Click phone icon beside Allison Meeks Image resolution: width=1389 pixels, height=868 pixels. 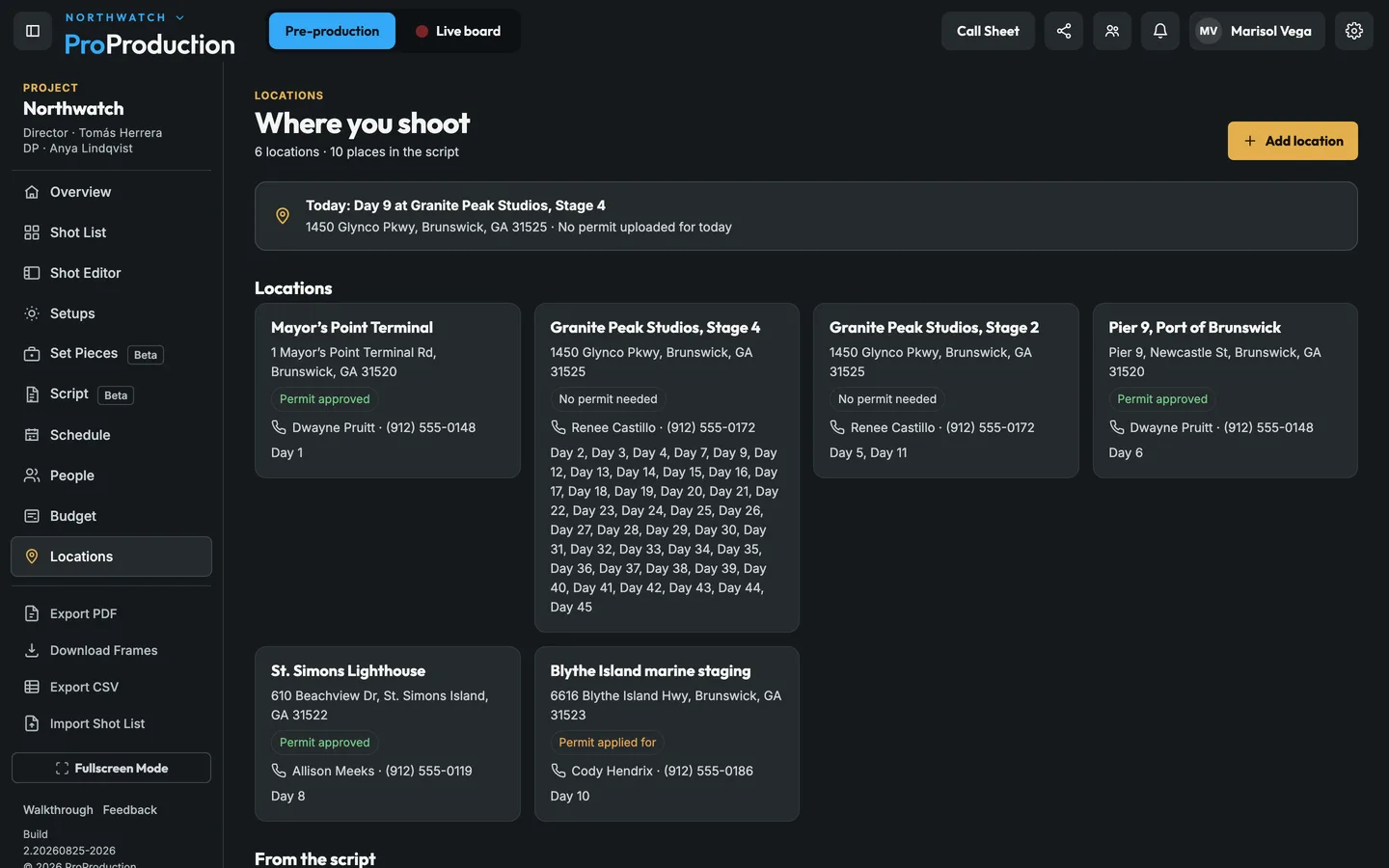point(279,771)
